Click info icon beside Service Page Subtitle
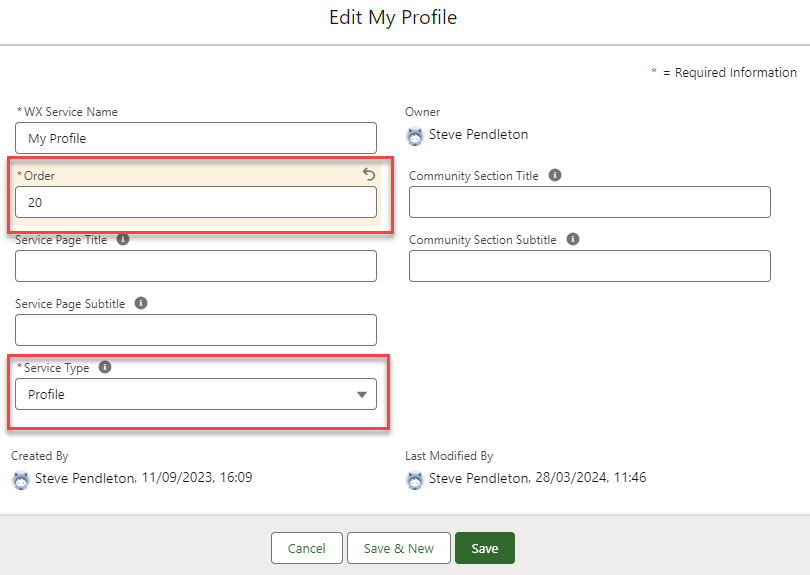 point(141,303)
